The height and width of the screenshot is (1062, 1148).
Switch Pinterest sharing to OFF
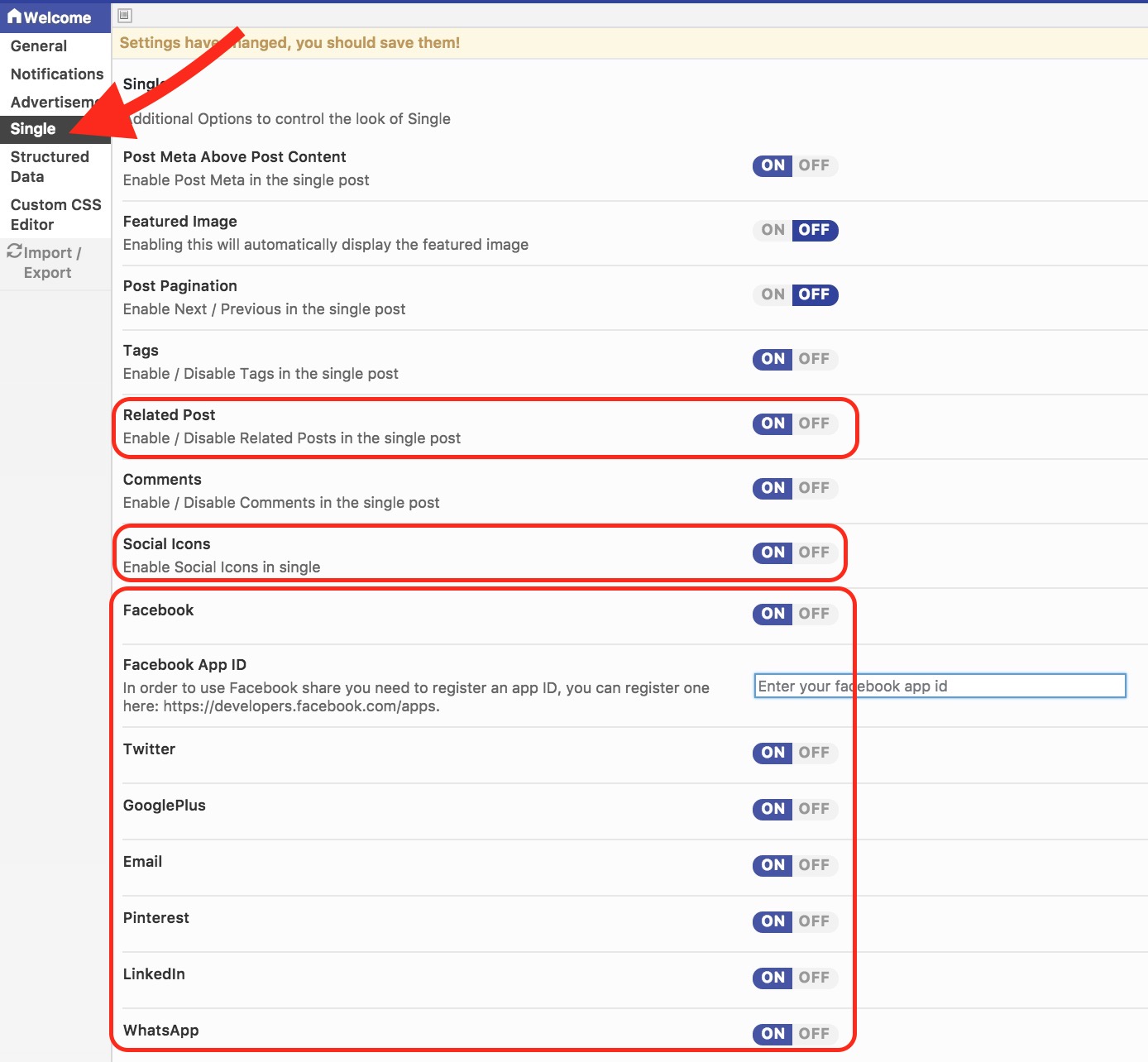pyautogui.click(x=814, y=921)
